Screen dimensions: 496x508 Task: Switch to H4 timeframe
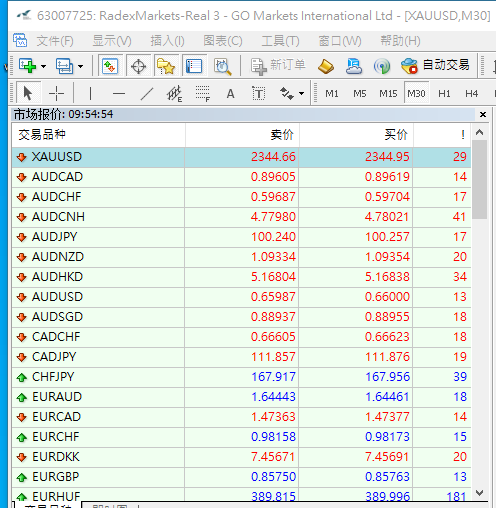pyautogui.click(x=472, y=94)
